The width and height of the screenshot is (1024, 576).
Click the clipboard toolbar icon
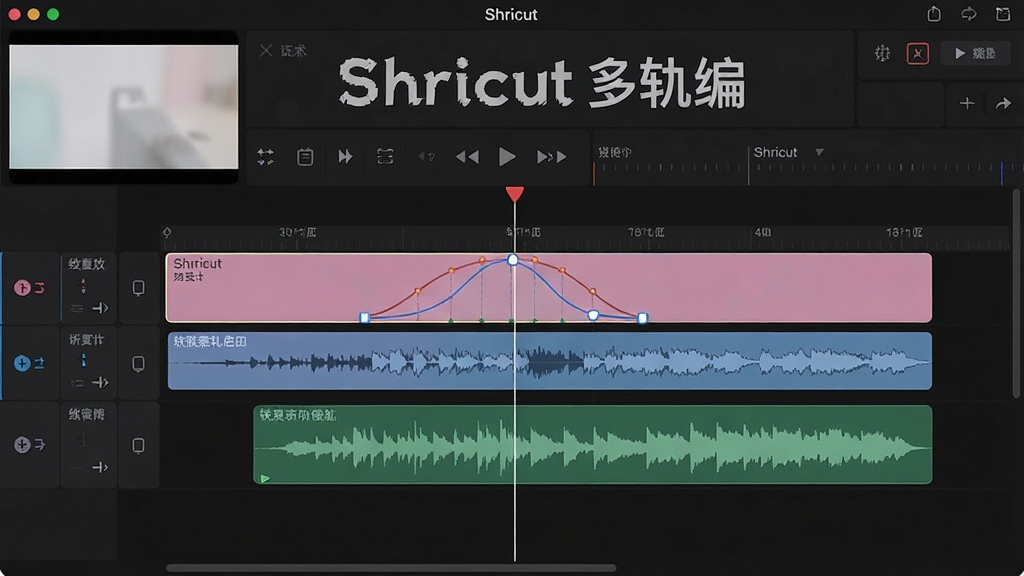click(x=305, y=157)
